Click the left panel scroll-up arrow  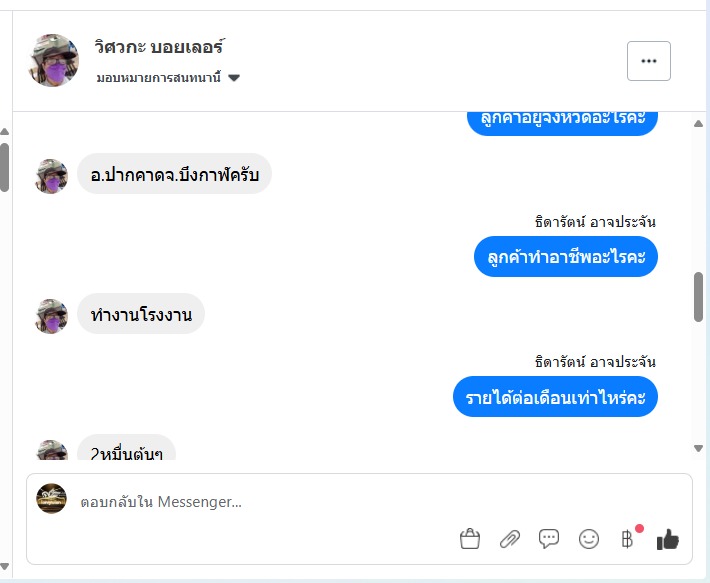coord(5,132)
